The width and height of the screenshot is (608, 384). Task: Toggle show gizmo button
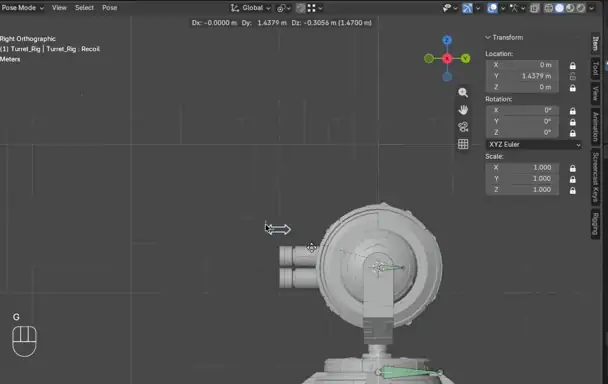467,8
